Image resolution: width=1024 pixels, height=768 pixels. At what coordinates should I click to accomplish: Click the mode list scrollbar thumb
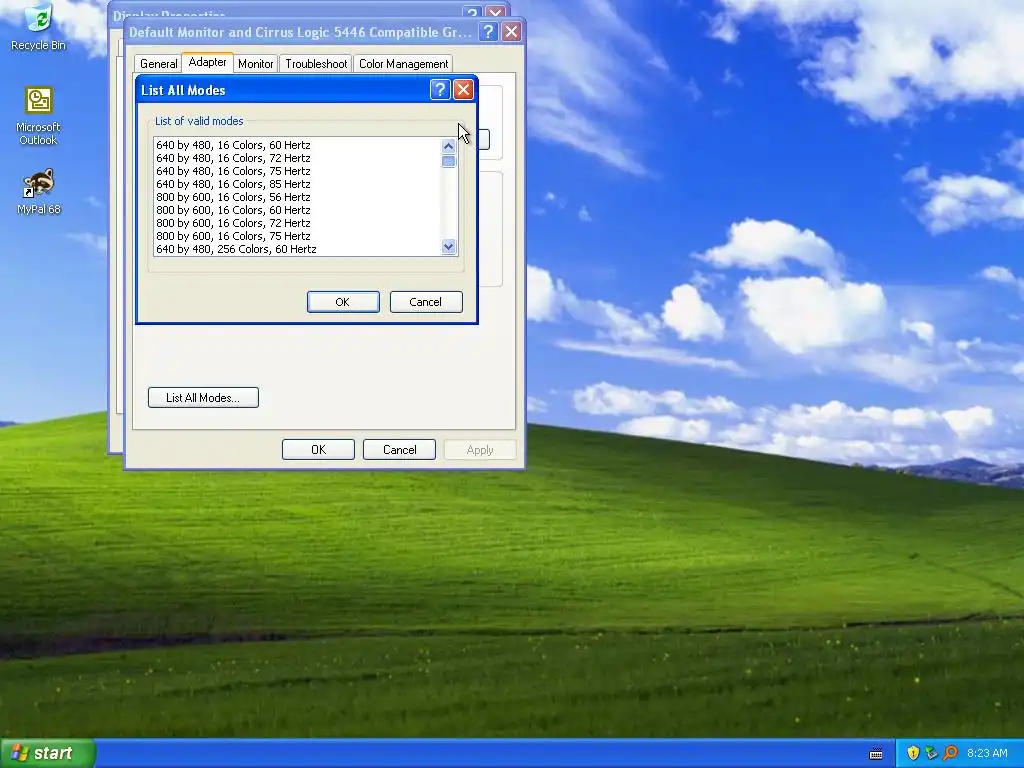pyautogui.click(x=448, y=161)
